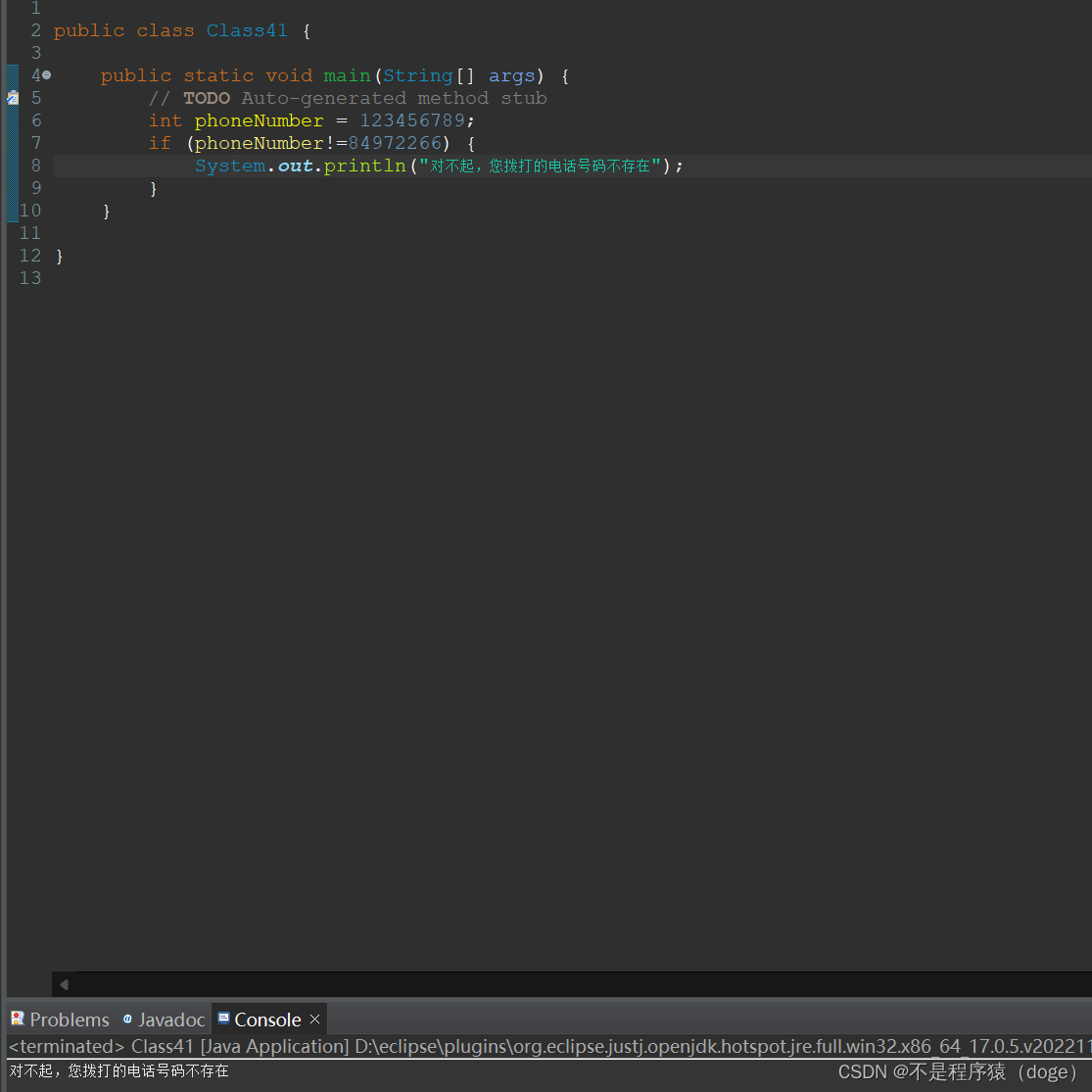Click the italic out field on line 8

pyautogui.click(x=296, y=166)
